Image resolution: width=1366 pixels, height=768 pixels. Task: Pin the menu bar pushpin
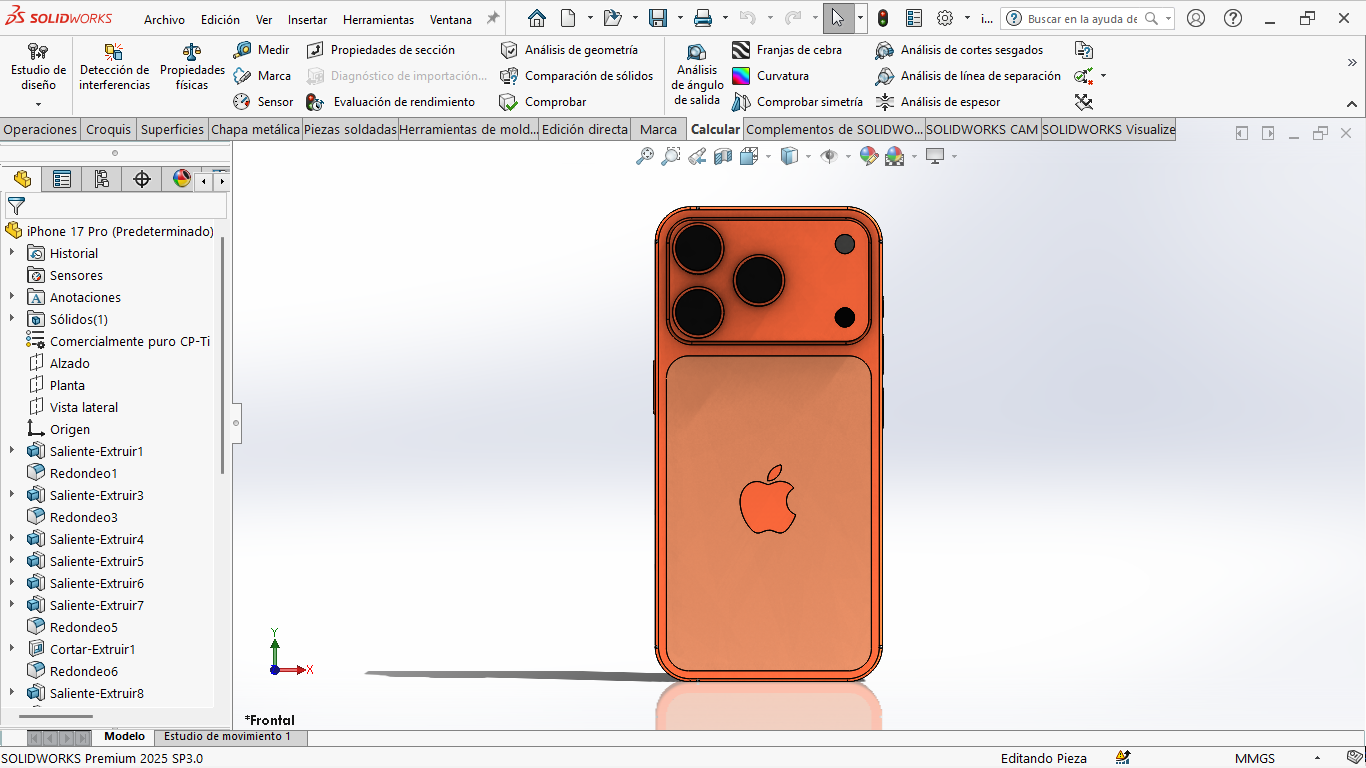click(492, 18)
